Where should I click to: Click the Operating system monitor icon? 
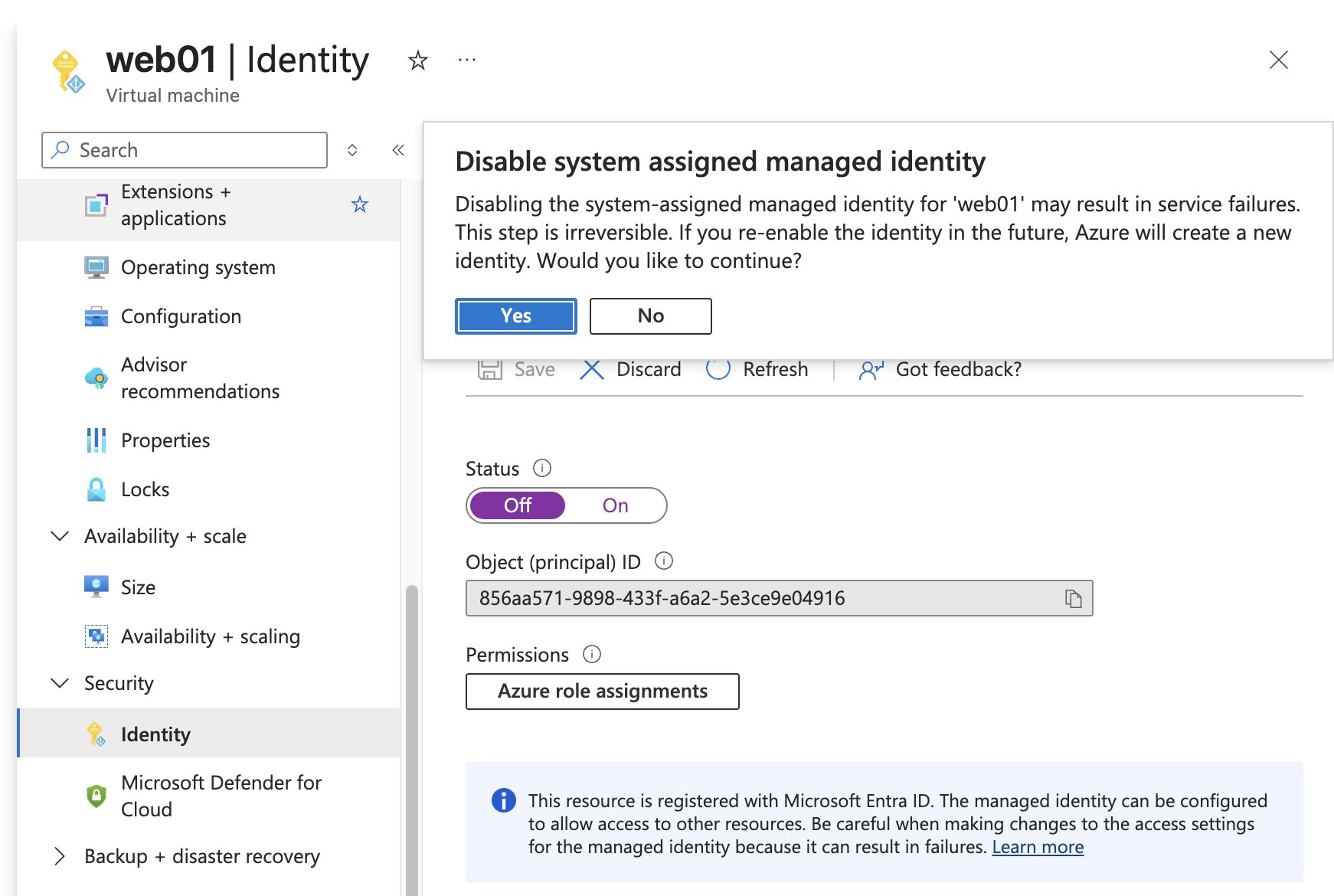point(96,267)
